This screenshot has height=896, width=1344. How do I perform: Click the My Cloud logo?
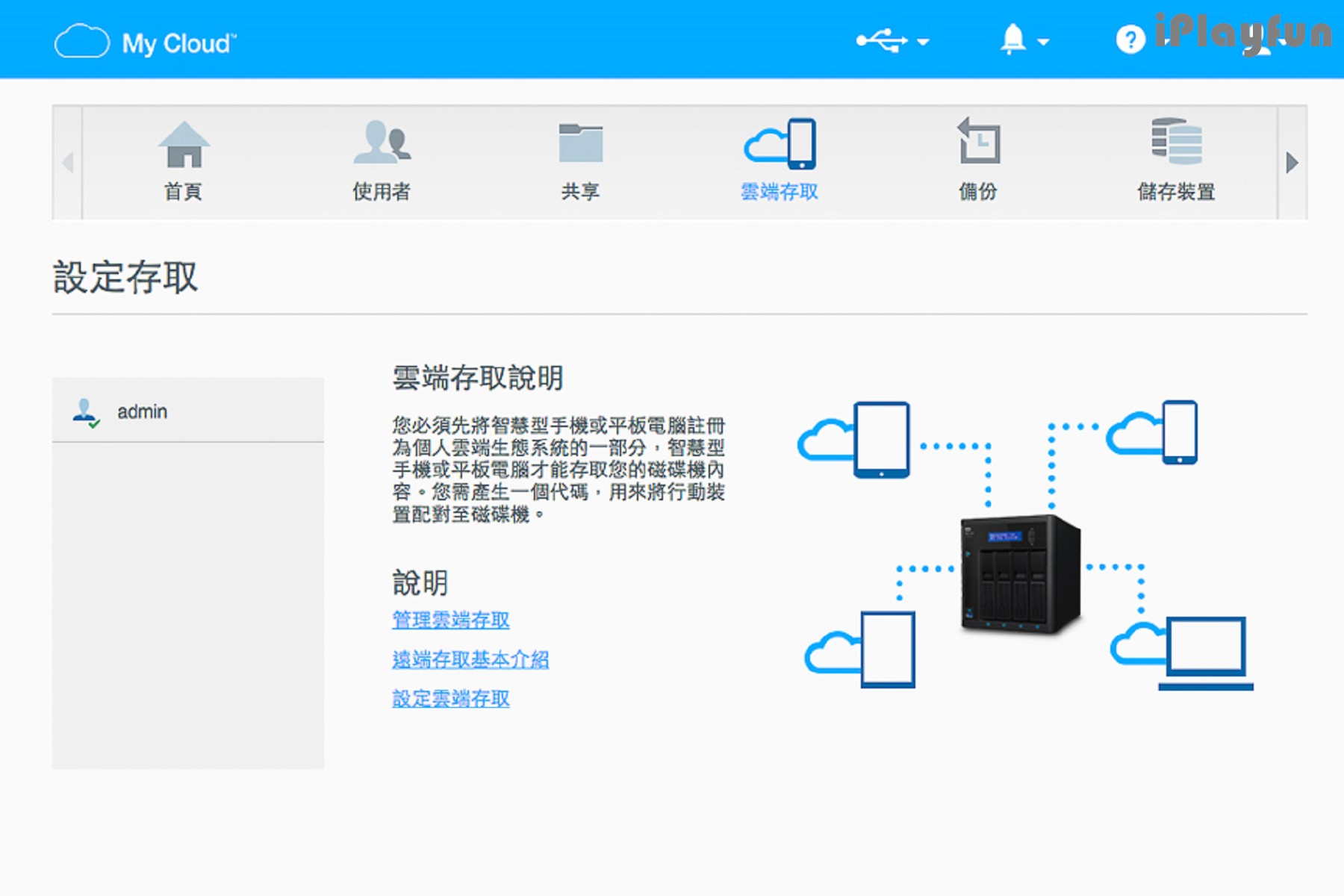146,43
